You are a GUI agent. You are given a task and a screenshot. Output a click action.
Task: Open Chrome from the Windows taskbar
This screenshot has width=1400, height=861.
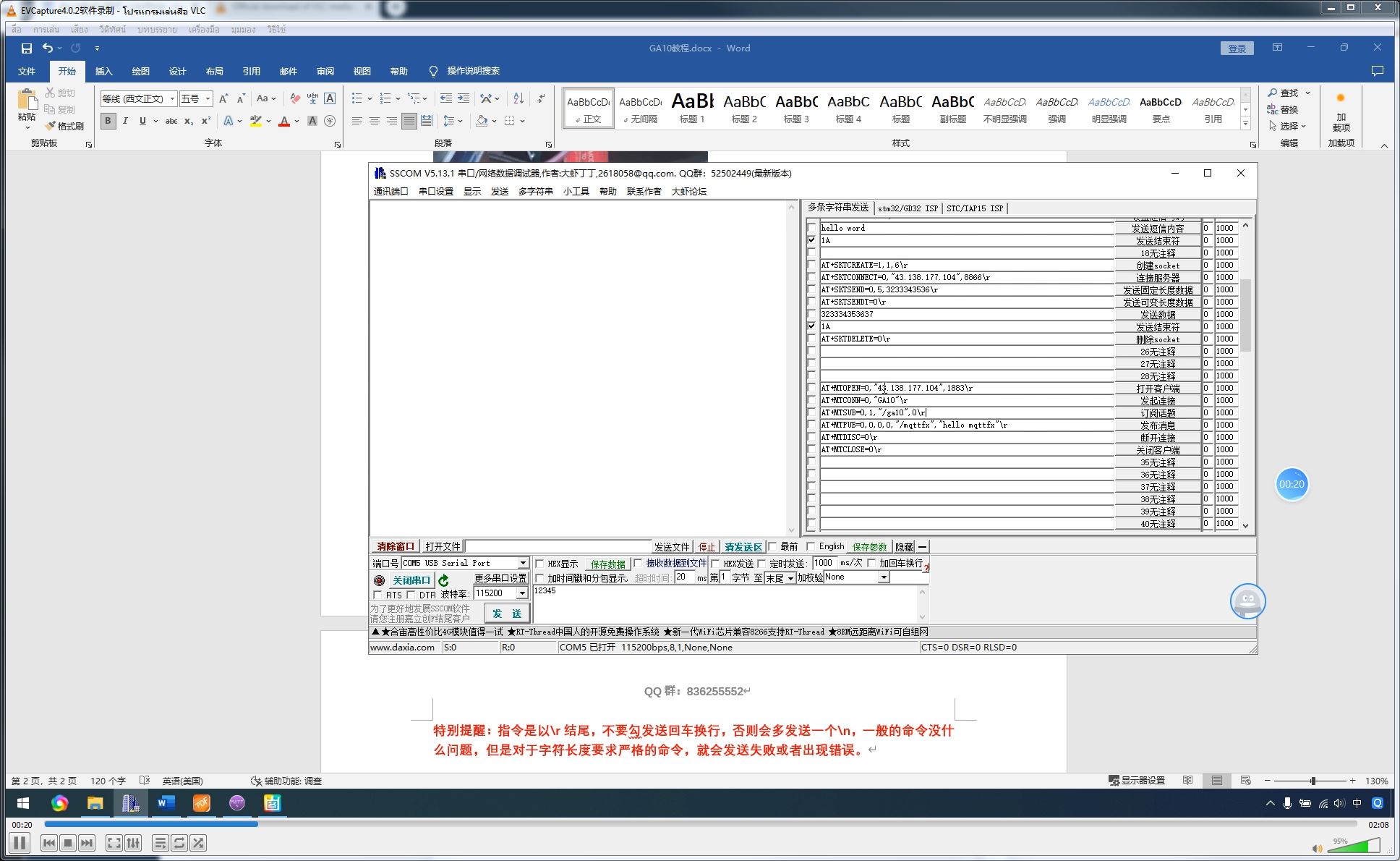pos(59,803)
